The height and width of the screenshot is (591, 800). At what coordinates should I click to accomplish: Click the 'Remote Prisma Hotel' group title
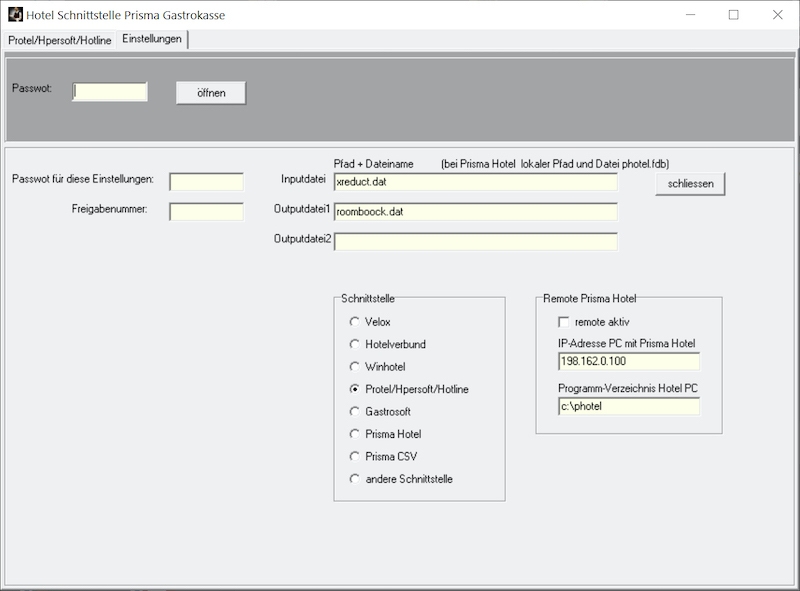pos(589,299)
